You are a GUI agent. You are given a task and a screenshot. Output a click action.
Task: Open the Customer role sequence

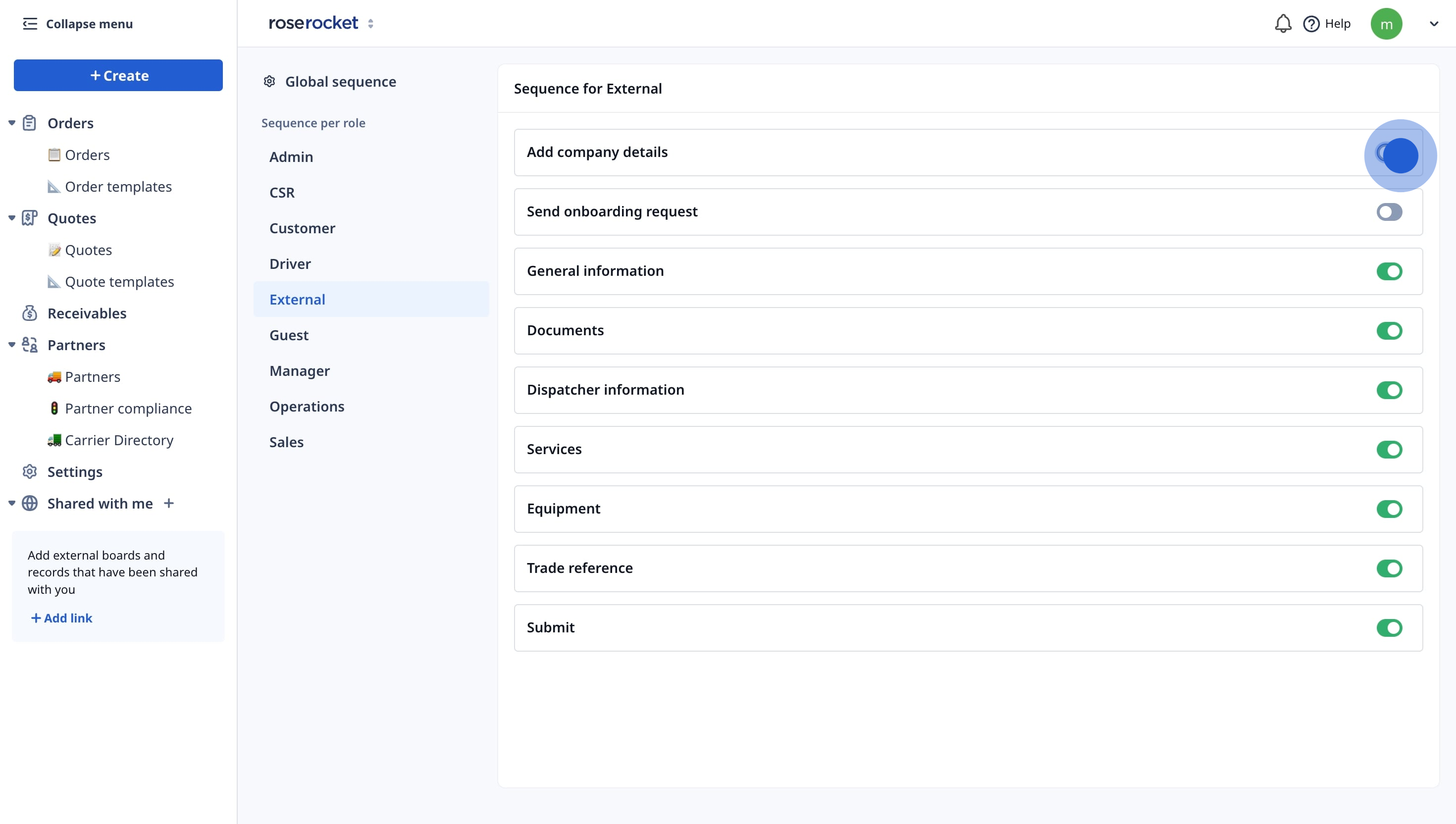pyautogui.click(x=371, y=228)
